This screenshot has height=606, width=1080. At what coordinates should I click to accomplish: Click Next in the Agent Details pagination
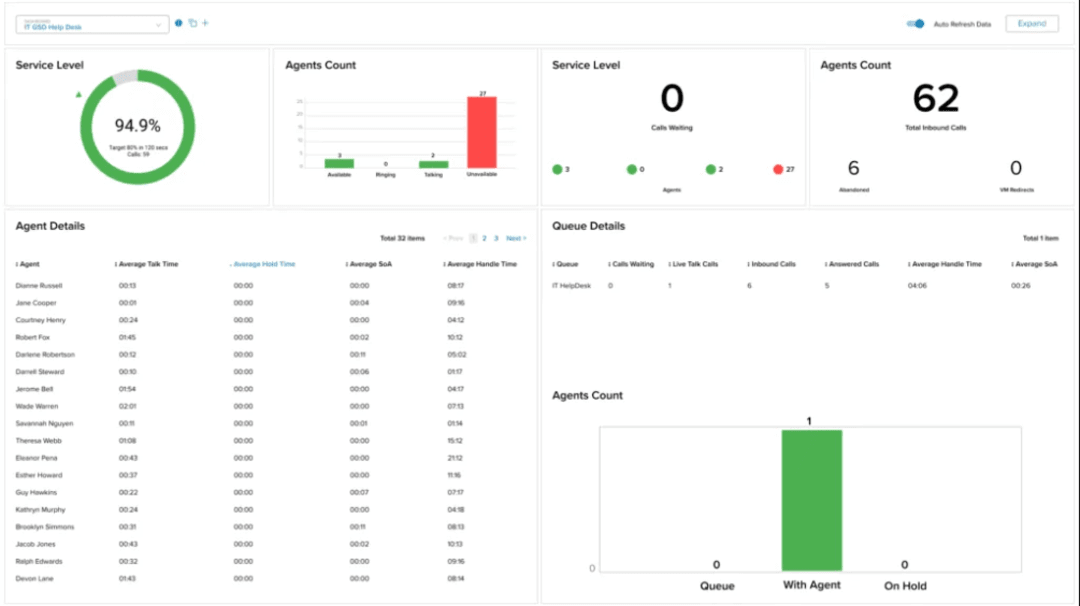click(515, 238)
